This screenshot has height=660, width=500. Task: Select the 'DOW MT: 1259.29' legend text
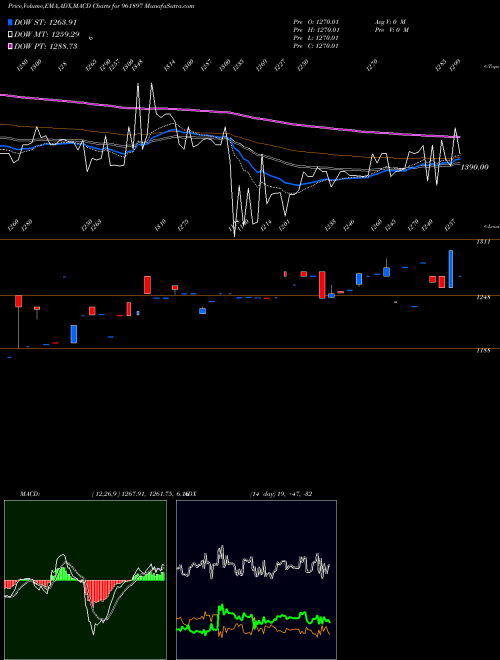point(46,35)
